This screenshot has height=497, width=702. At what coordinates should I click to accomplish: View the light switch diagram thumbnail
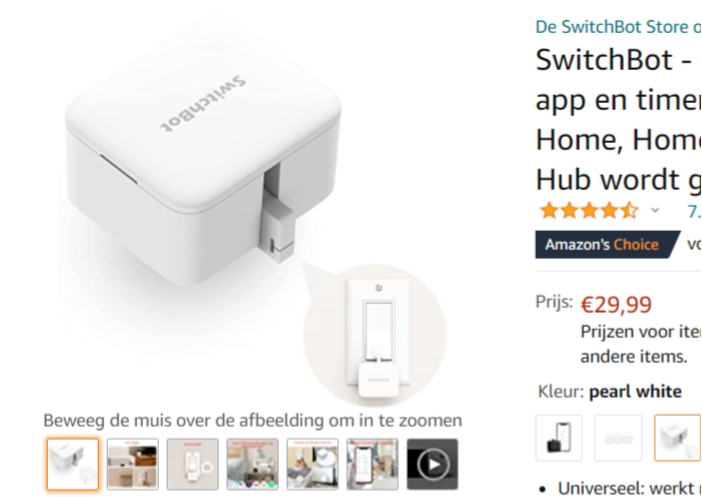pyautogui.click(x=193, y=464)
